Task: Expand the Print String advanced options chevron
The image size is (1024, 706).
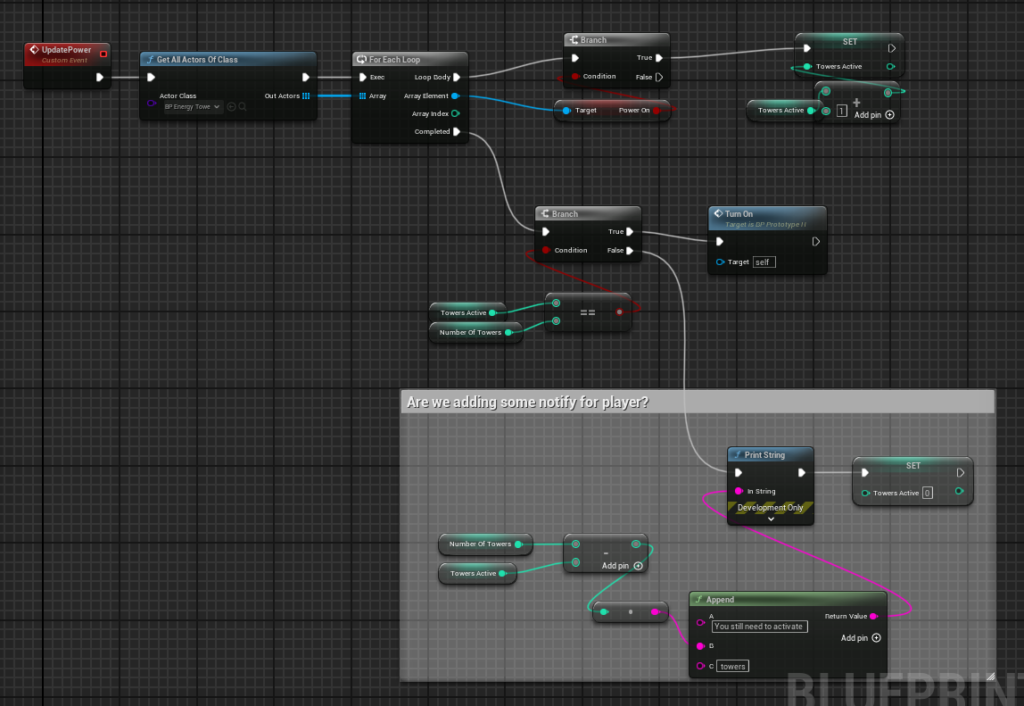Action: [770, 520]
